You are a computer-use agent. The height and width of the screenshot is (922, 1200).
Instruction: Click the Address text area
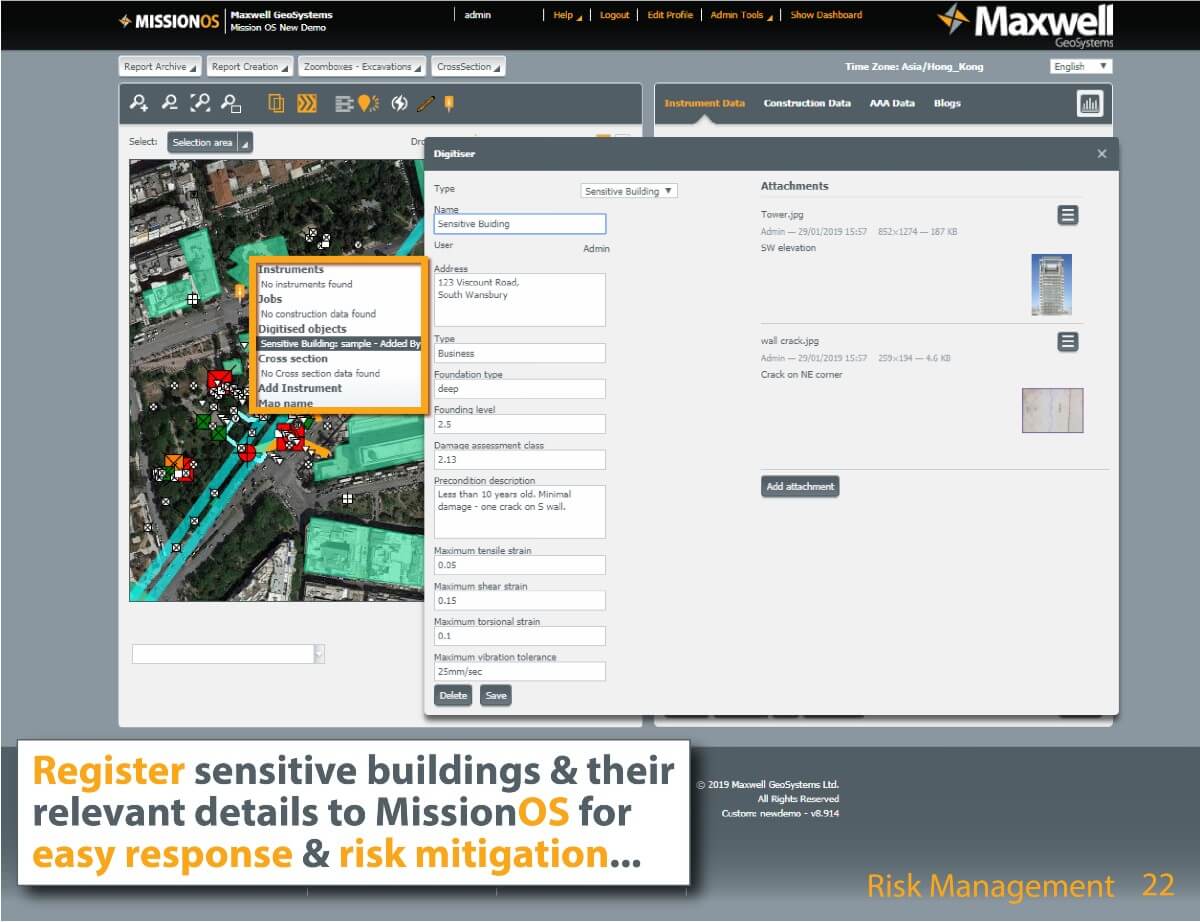tap(520, 300)
